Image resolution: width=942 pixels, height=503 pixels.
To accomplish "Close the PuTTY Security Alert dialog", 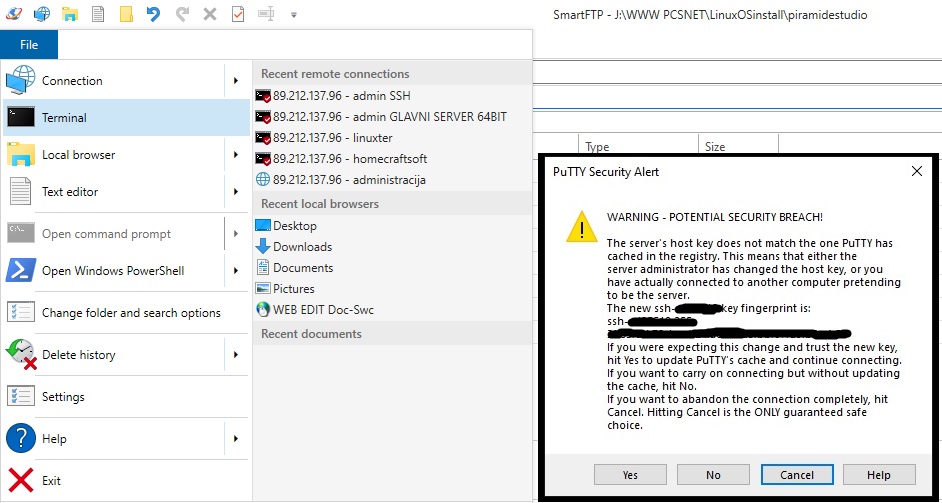I will 917,171.
